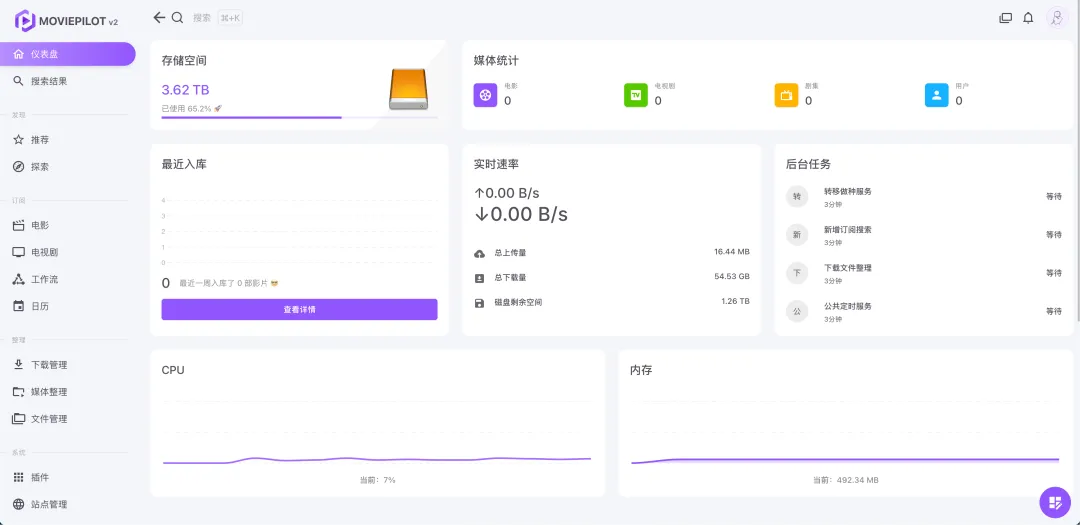Click the 查看详情 button
Screen dimensions: 1080x525
coord(300,309)
